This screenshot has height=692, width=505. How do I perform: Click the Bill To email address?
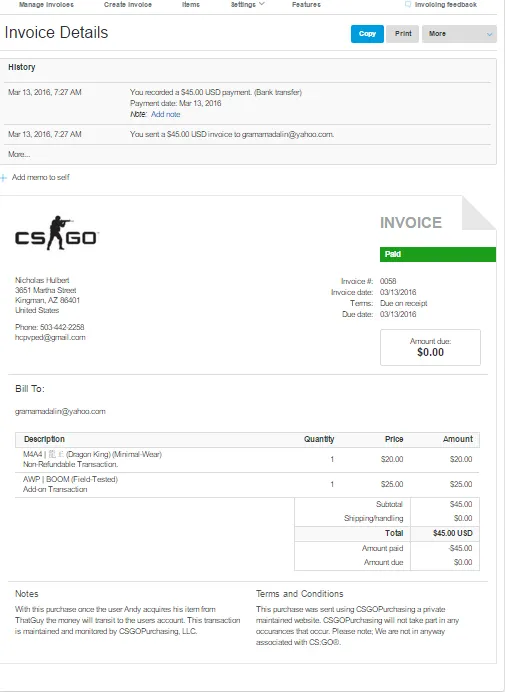coord(60,411)
